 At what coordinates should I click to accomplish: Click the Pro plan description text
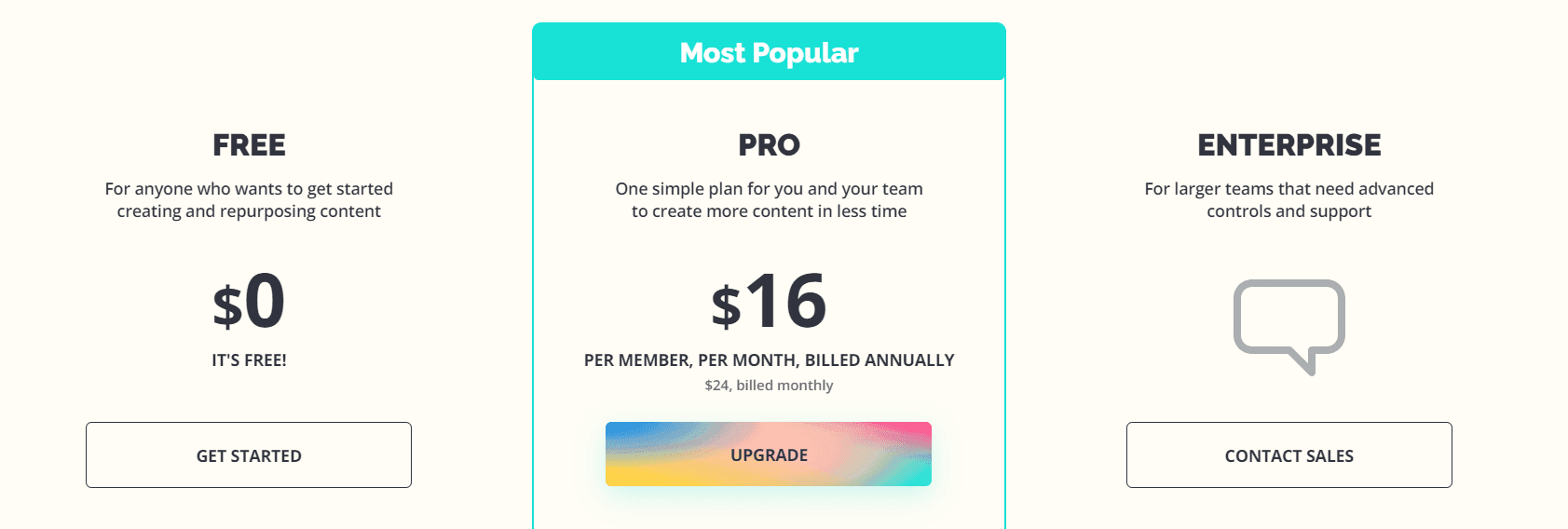[x=769, y=200]
